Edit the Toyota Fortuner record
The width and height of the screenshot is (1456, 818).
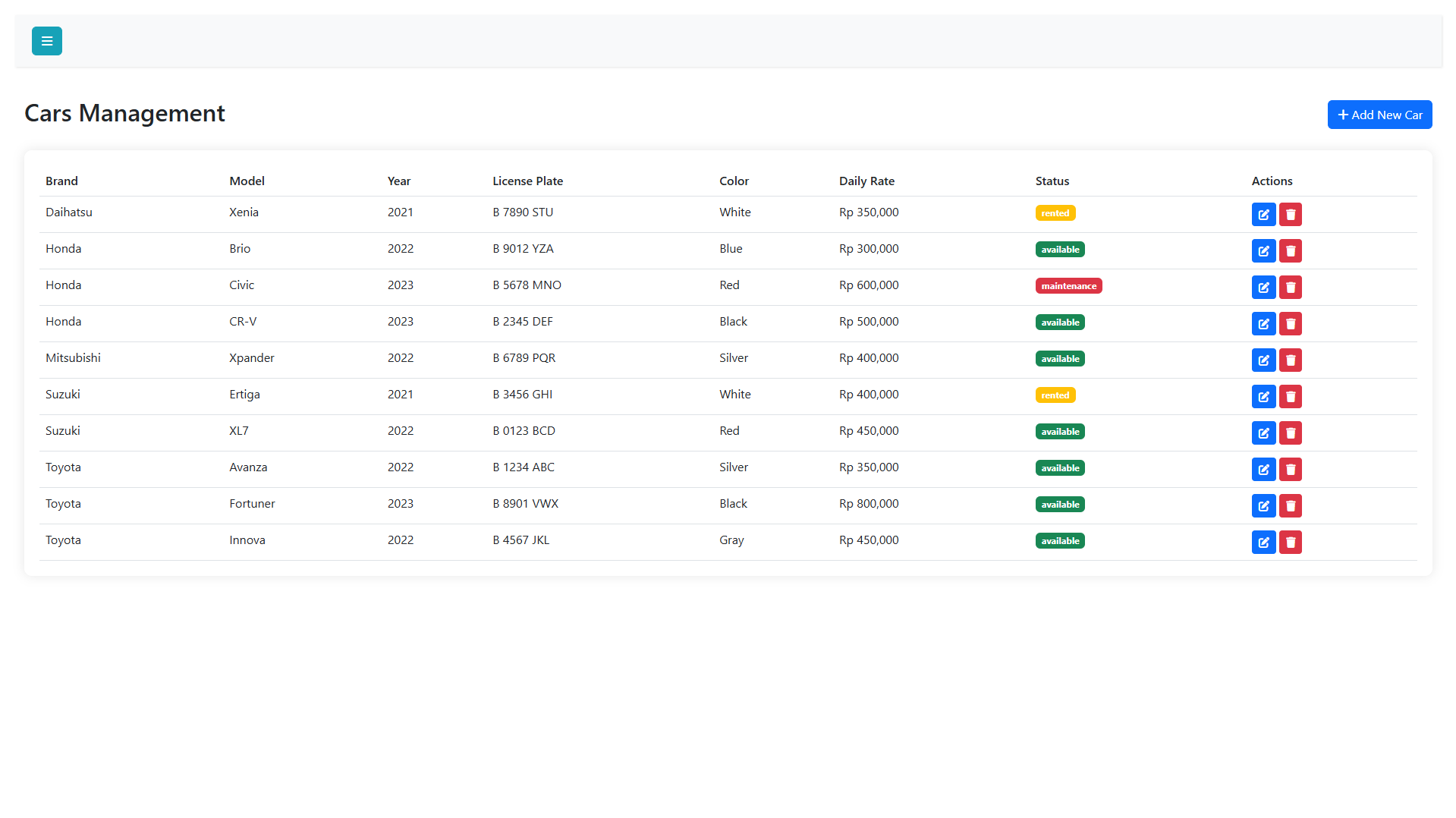pyautogui.click(x=1263, y=506)
